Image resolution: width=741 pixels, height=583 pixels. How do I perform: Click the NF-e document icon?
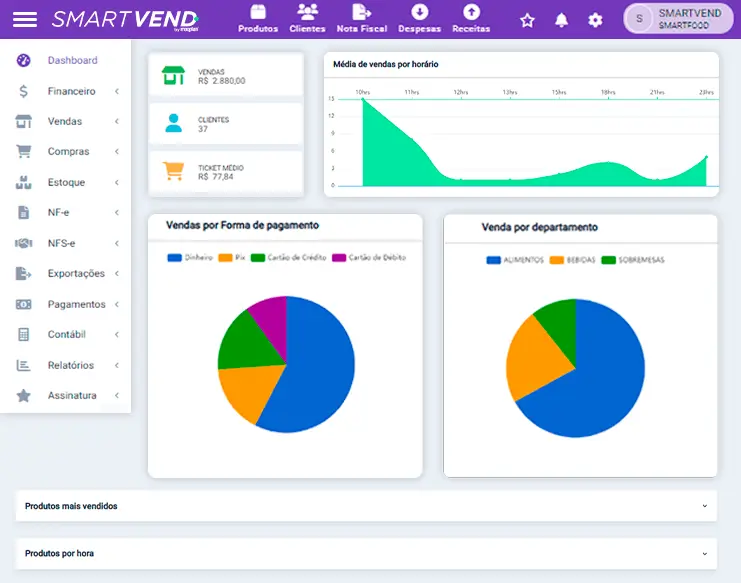(x=24, y=213)
